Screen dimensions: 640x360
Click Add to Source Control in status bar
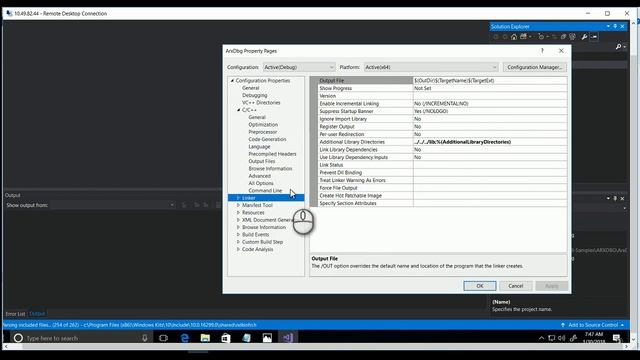[592, 325]
